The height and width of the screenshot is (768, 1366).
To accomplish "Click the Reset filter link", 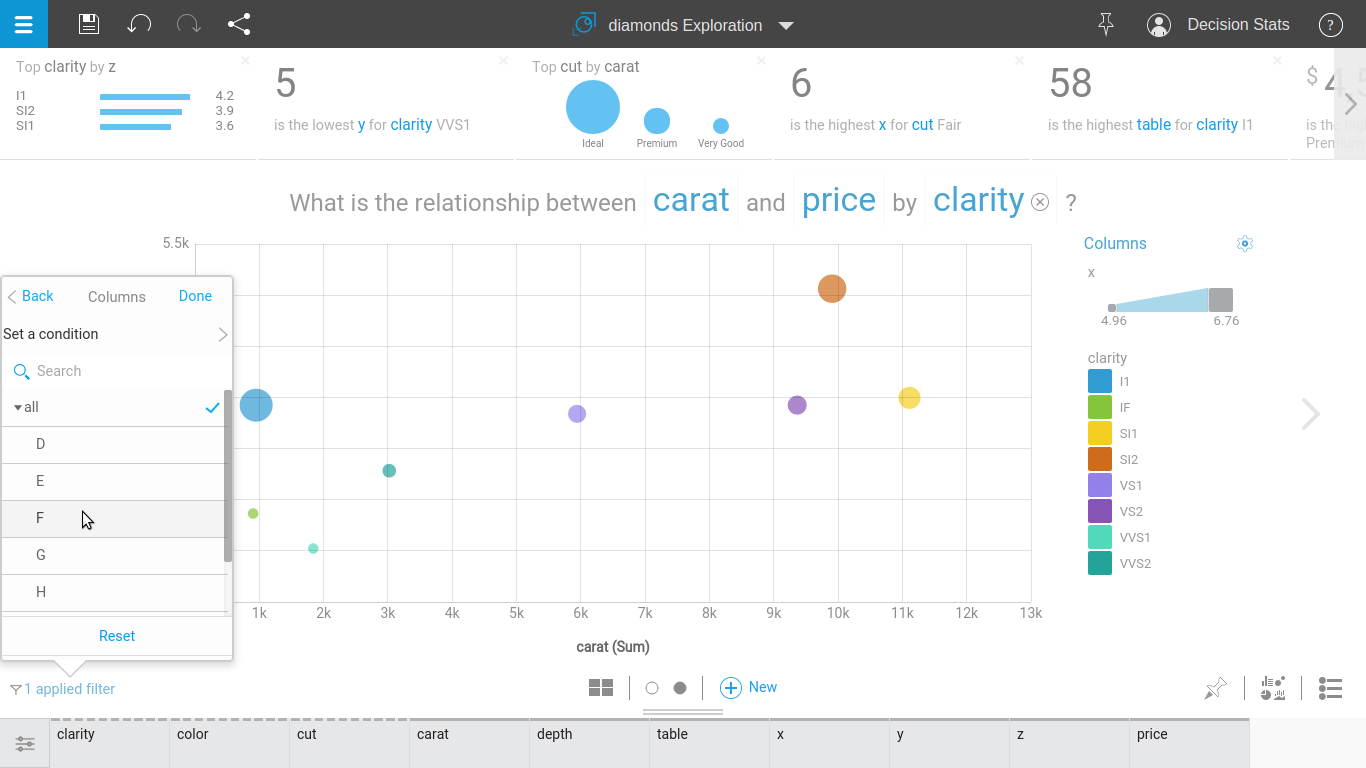I will pos(117,636).
